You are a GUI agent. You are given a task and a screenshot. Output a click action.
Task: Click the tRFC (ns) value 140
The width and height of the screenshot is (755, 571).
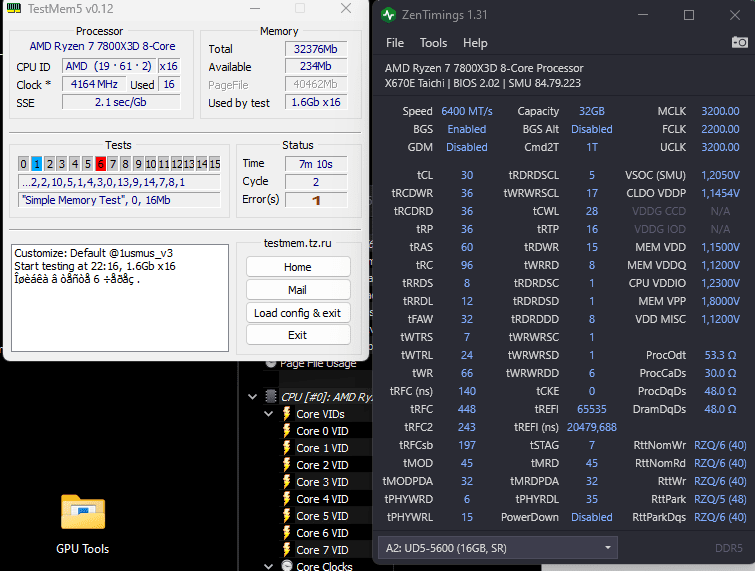tap(467, 391)
